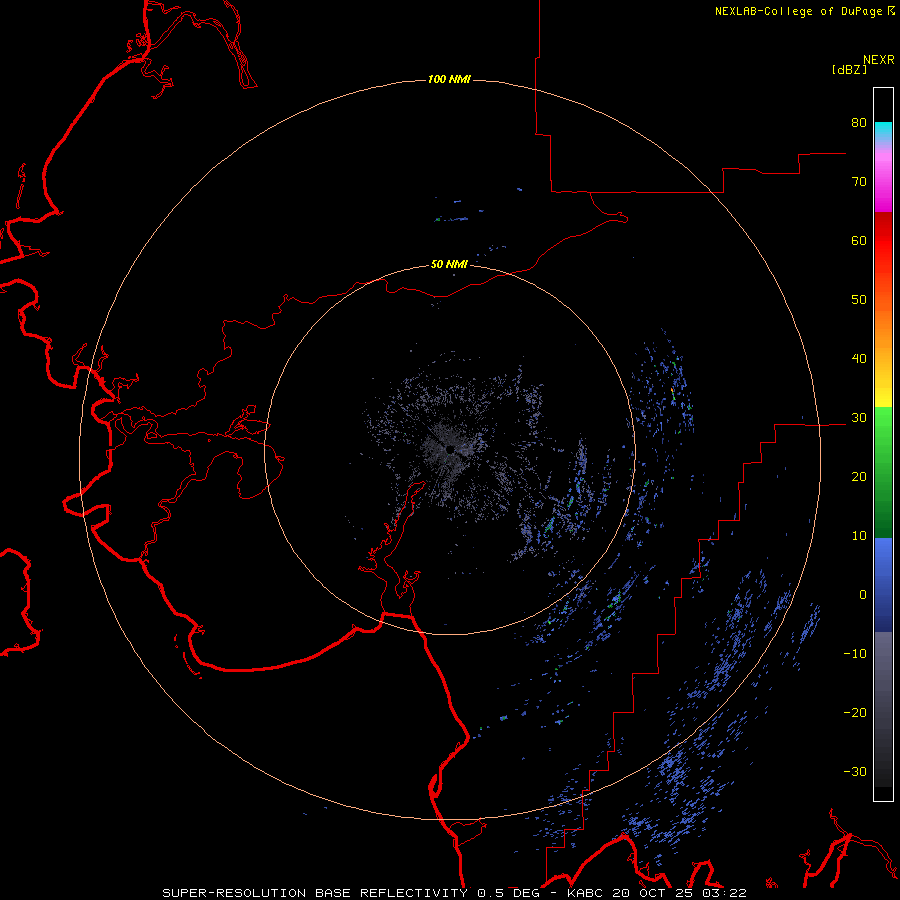Click the 40 value on the dBZ scale
This screenshot has height=900, width=900.
(859, 359)
